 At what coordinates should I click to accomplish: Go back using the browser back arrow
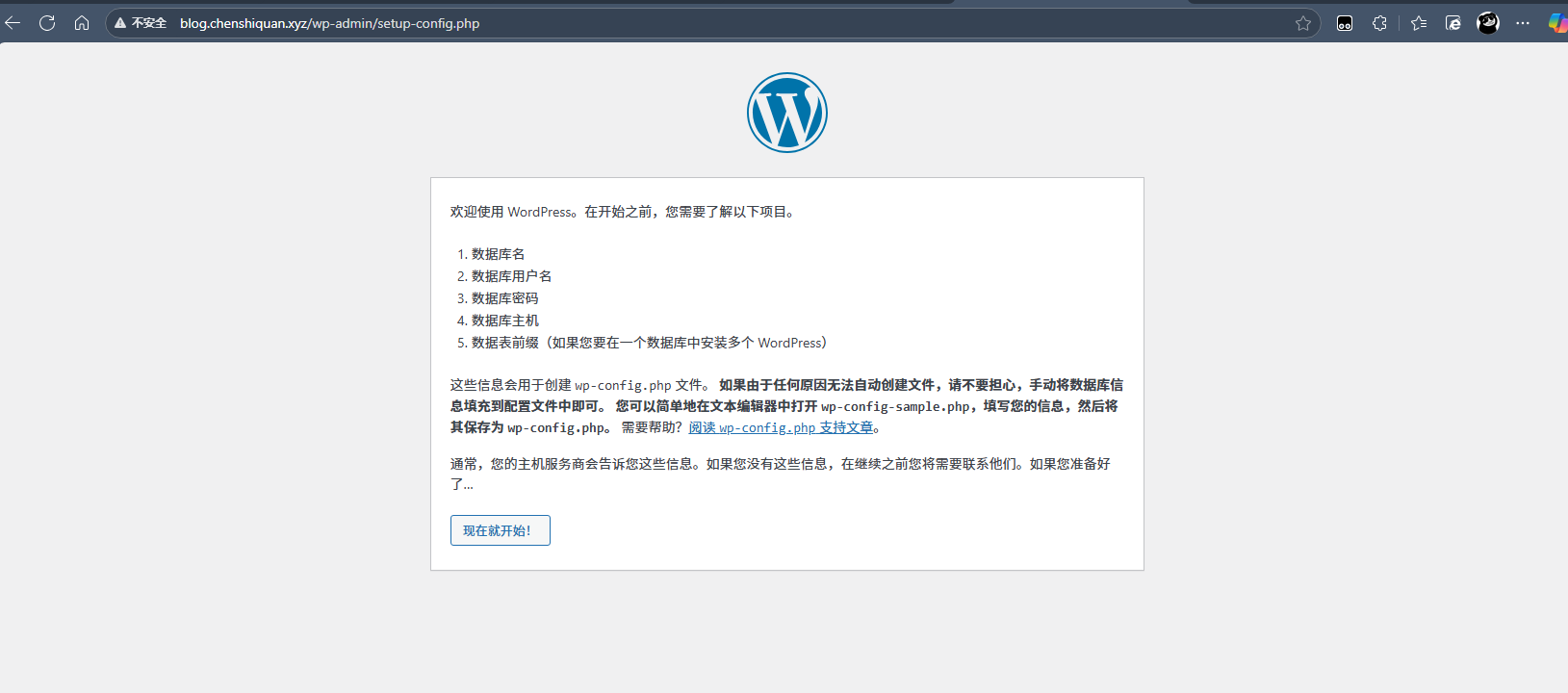coord(13,23)
